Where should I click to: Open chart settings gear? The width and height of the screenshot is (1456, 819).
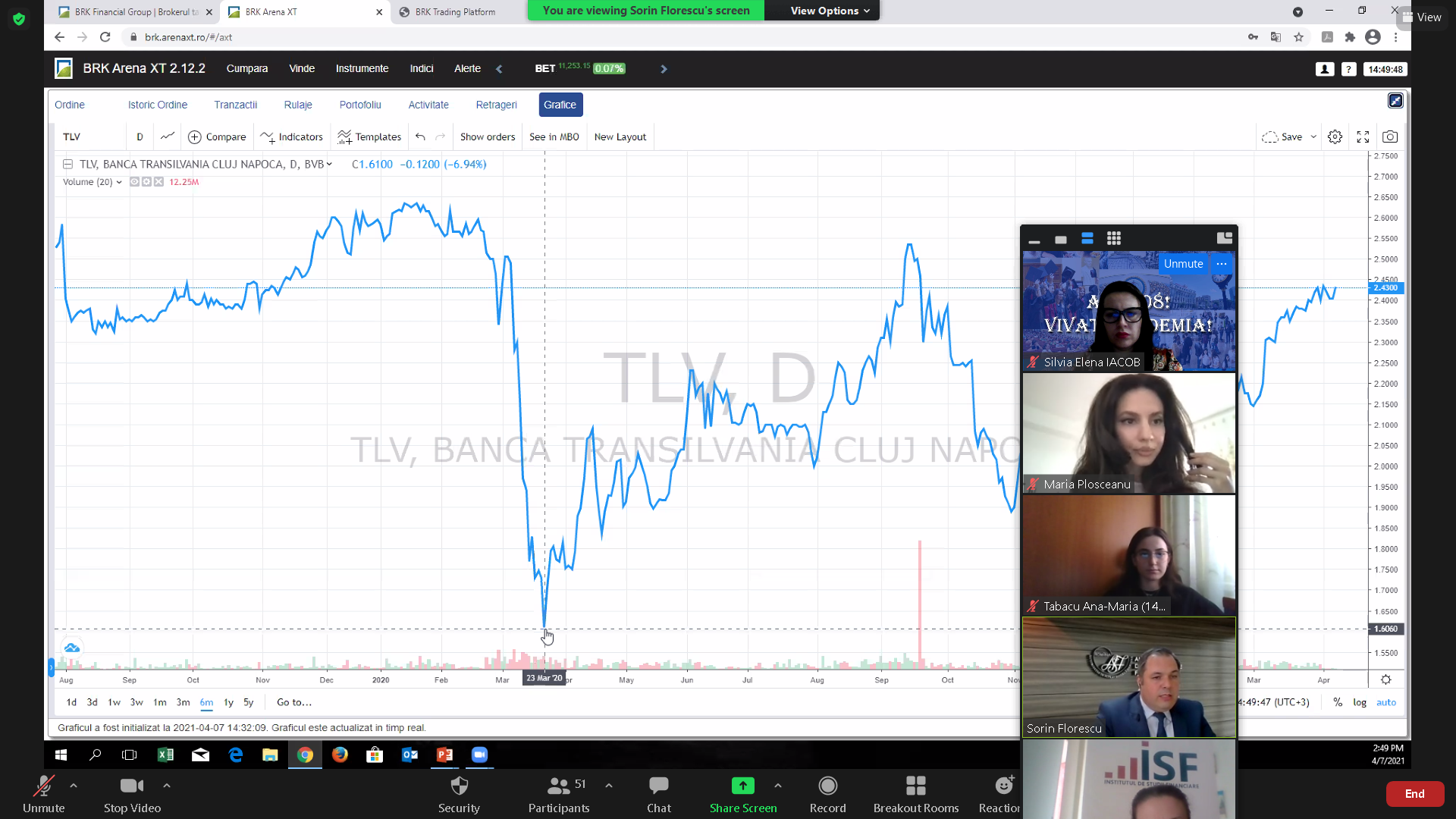(1335, 136)
